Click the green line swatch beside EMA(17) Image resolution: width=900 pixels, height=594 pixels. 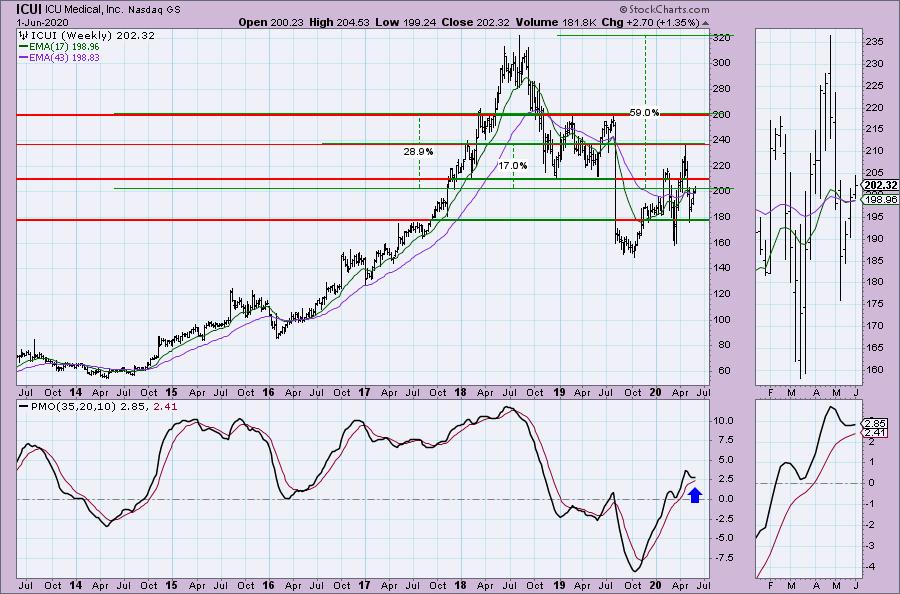tap(24, 47)
